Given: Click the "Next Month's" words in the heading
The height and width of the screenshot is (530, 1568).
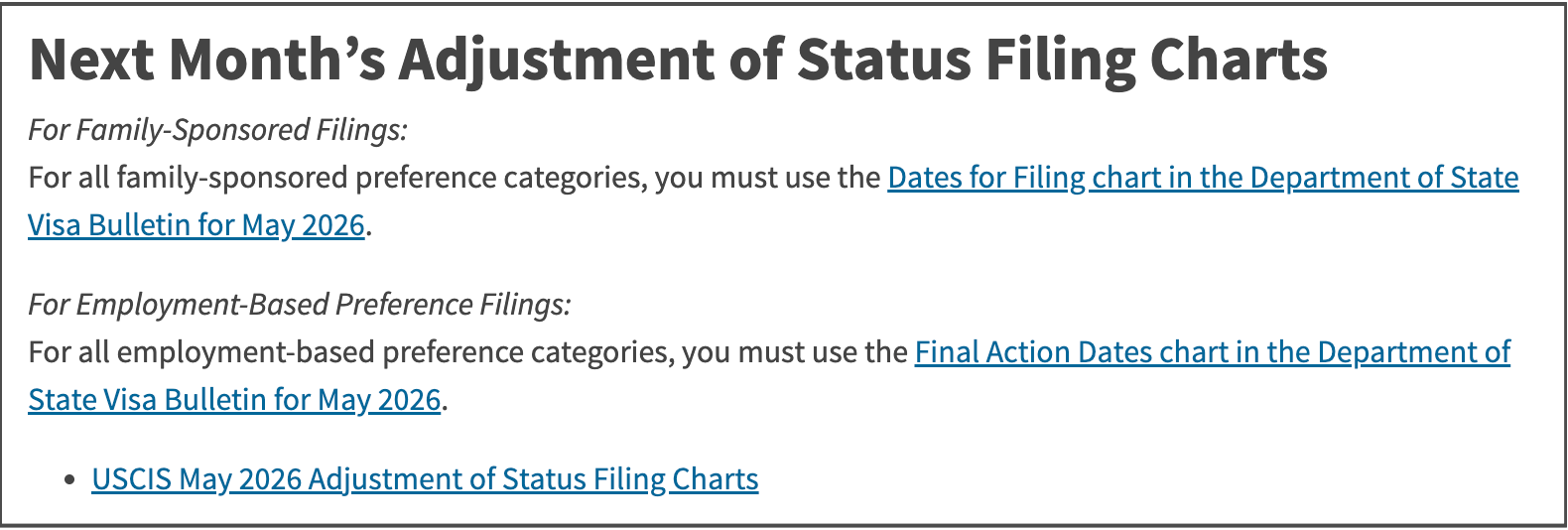Looking at the screenshot, I should click(x=207, y=60).
